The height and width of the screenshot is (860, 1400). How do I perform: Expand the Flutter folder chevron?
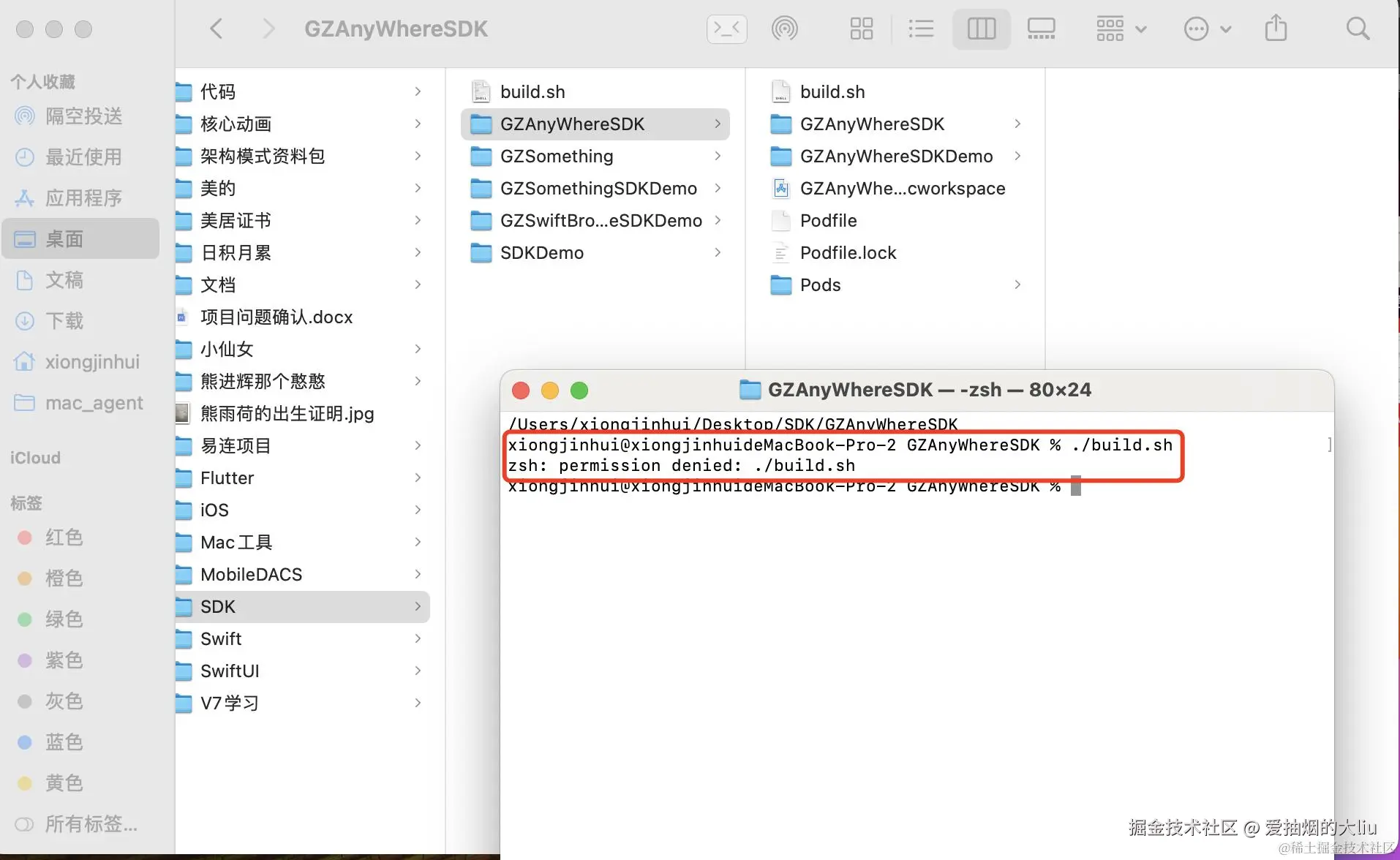(x=418, y=478)
